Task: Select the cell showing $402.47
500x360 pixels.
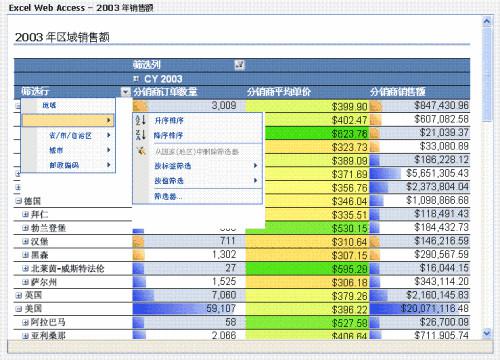Action: (317, 119)
